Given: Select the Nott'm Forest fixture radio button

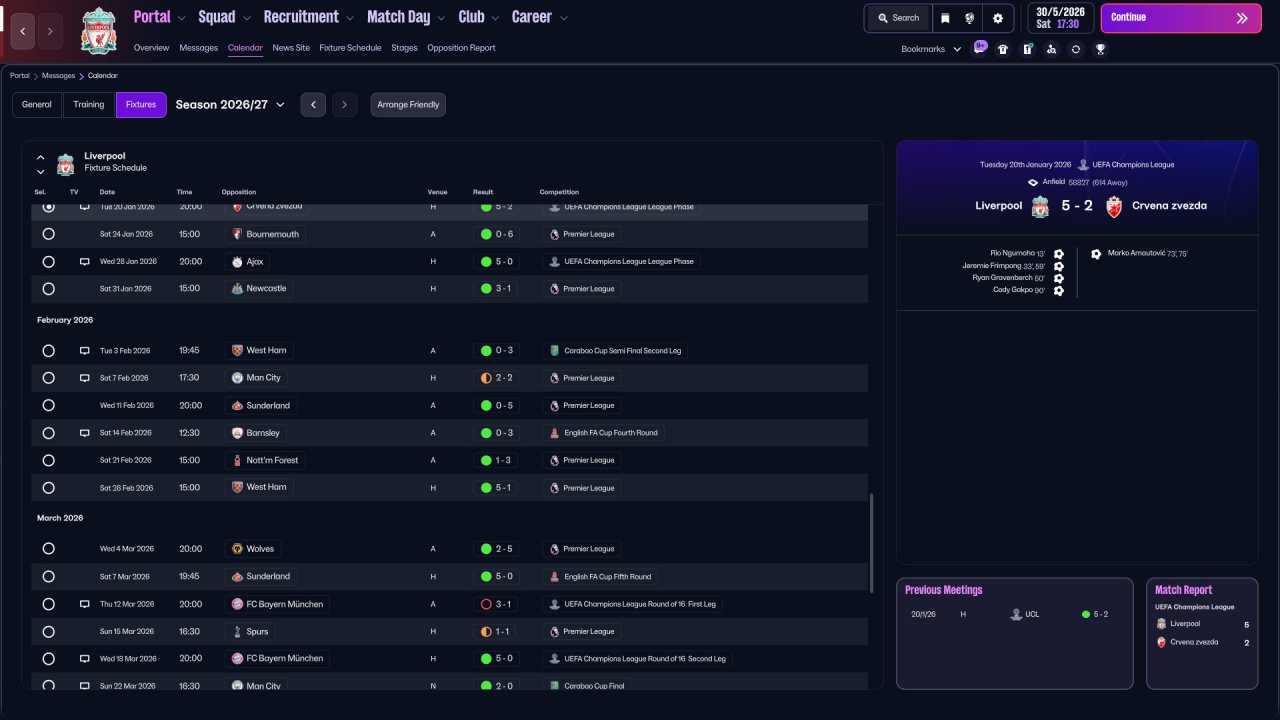Looking at the screenshot, I should click(x=48, y=460).
